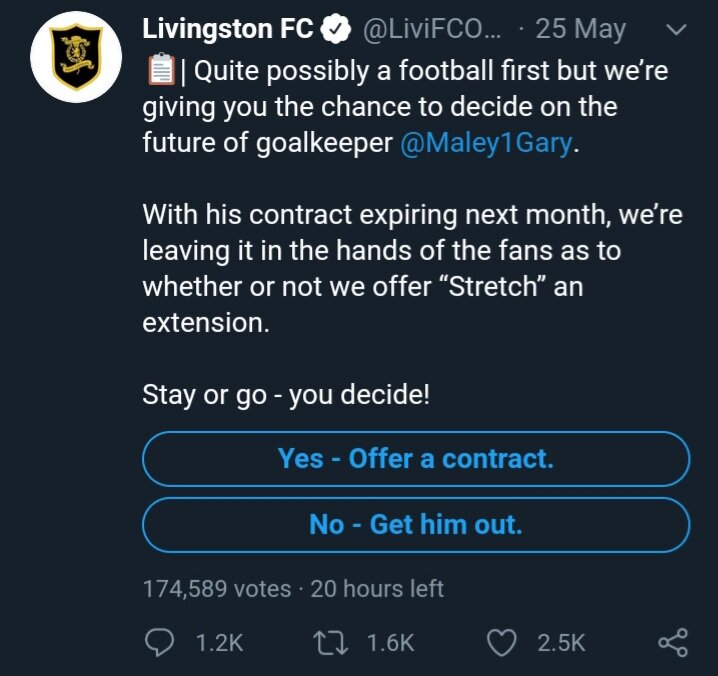Click the tweet text body

pos(412,232)
